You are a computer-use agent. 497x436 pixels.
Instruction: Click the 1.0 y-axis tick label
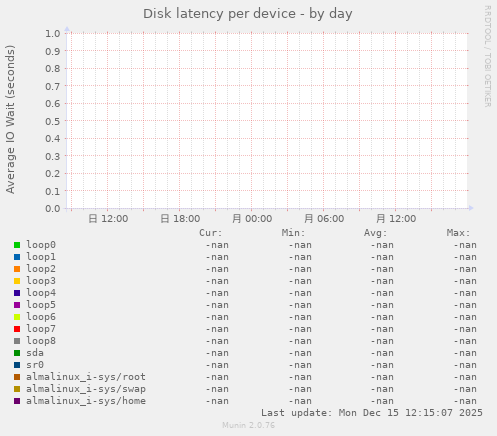(53, 33)
